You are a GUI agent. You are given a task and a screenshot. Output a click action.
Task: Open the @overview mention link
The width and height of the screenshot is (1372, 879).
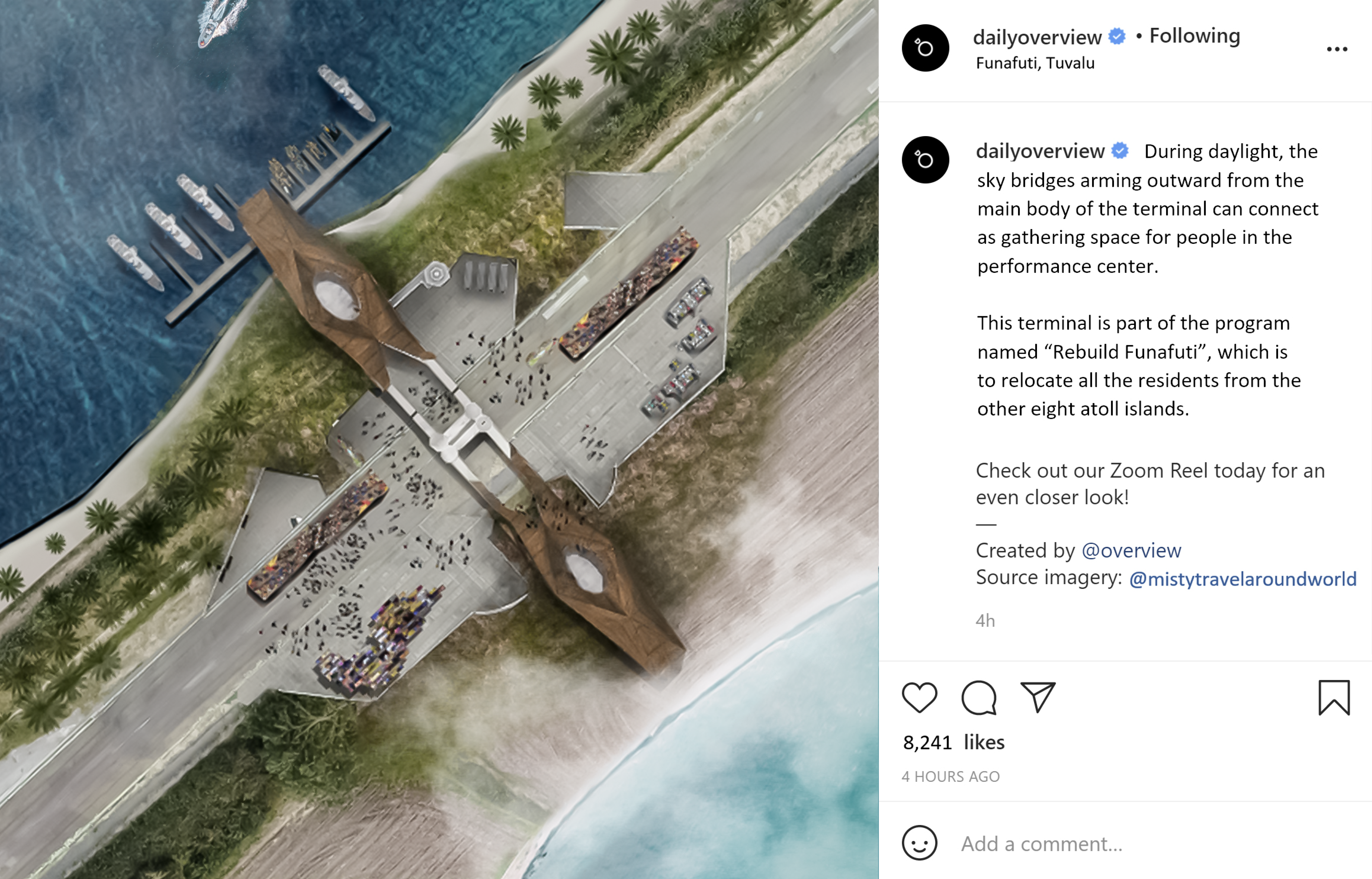tap(1131, 550)
